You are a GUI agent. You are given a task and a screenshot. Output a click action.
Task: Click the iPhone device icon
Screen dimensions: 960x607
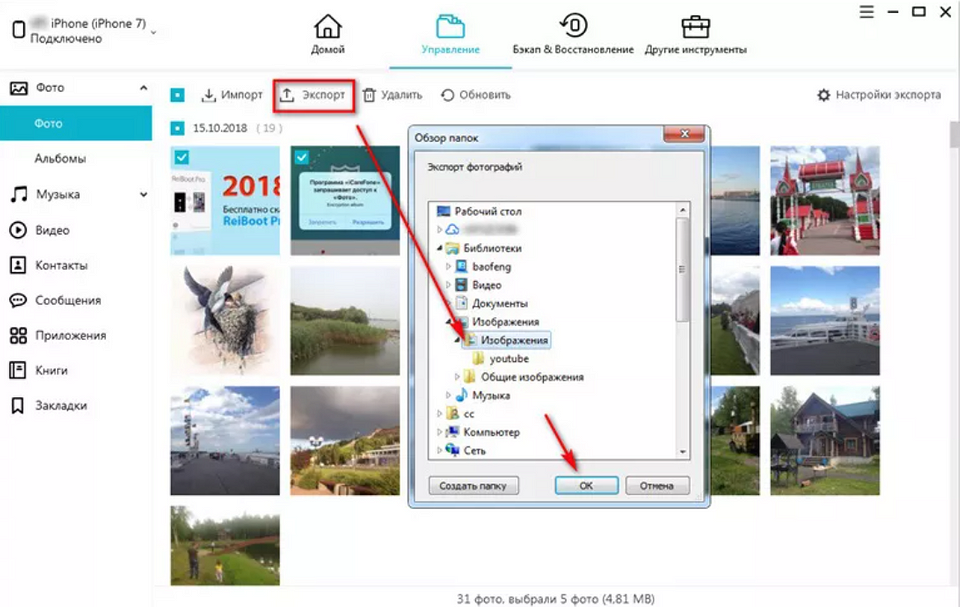coord(19,29)
